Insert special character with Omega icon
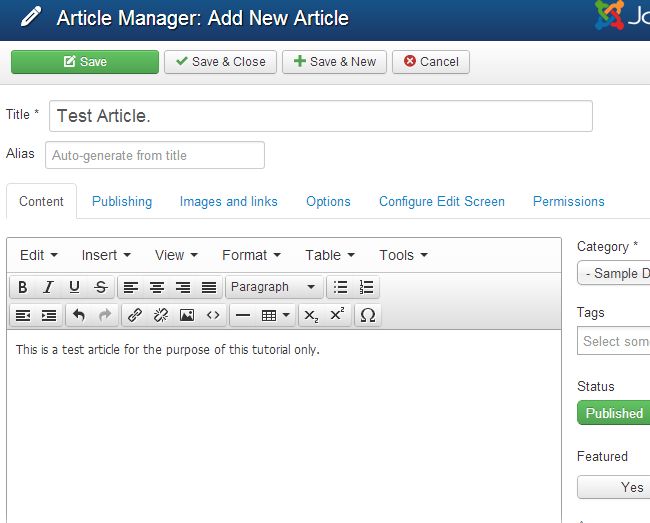Viewport: 650px width, 523px height. click(x=367, y=315)
